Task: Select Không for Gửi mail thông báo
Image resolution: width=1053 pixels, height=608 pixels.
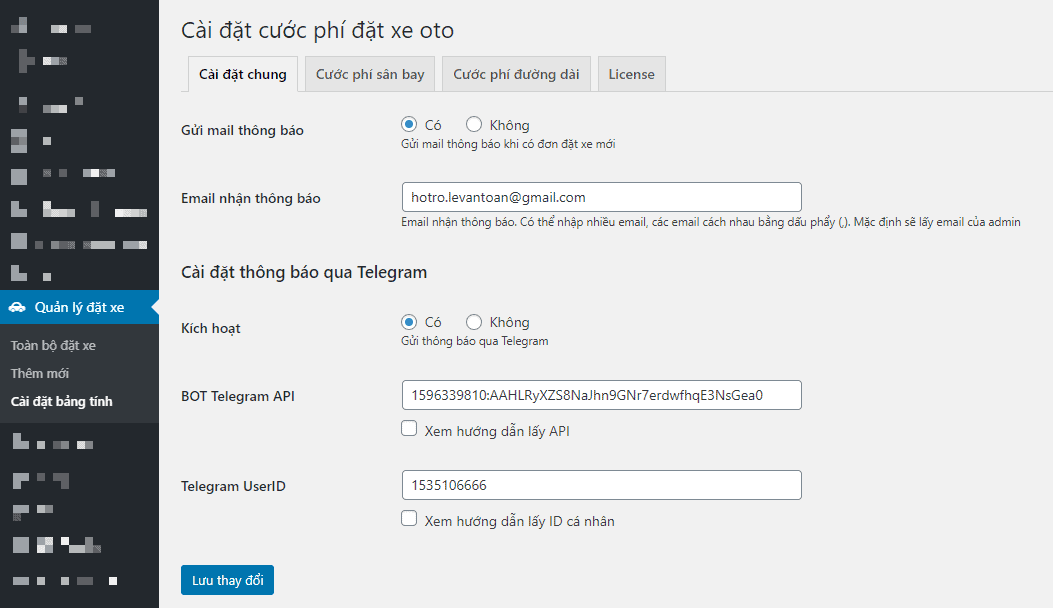Action: click(472, 124)
